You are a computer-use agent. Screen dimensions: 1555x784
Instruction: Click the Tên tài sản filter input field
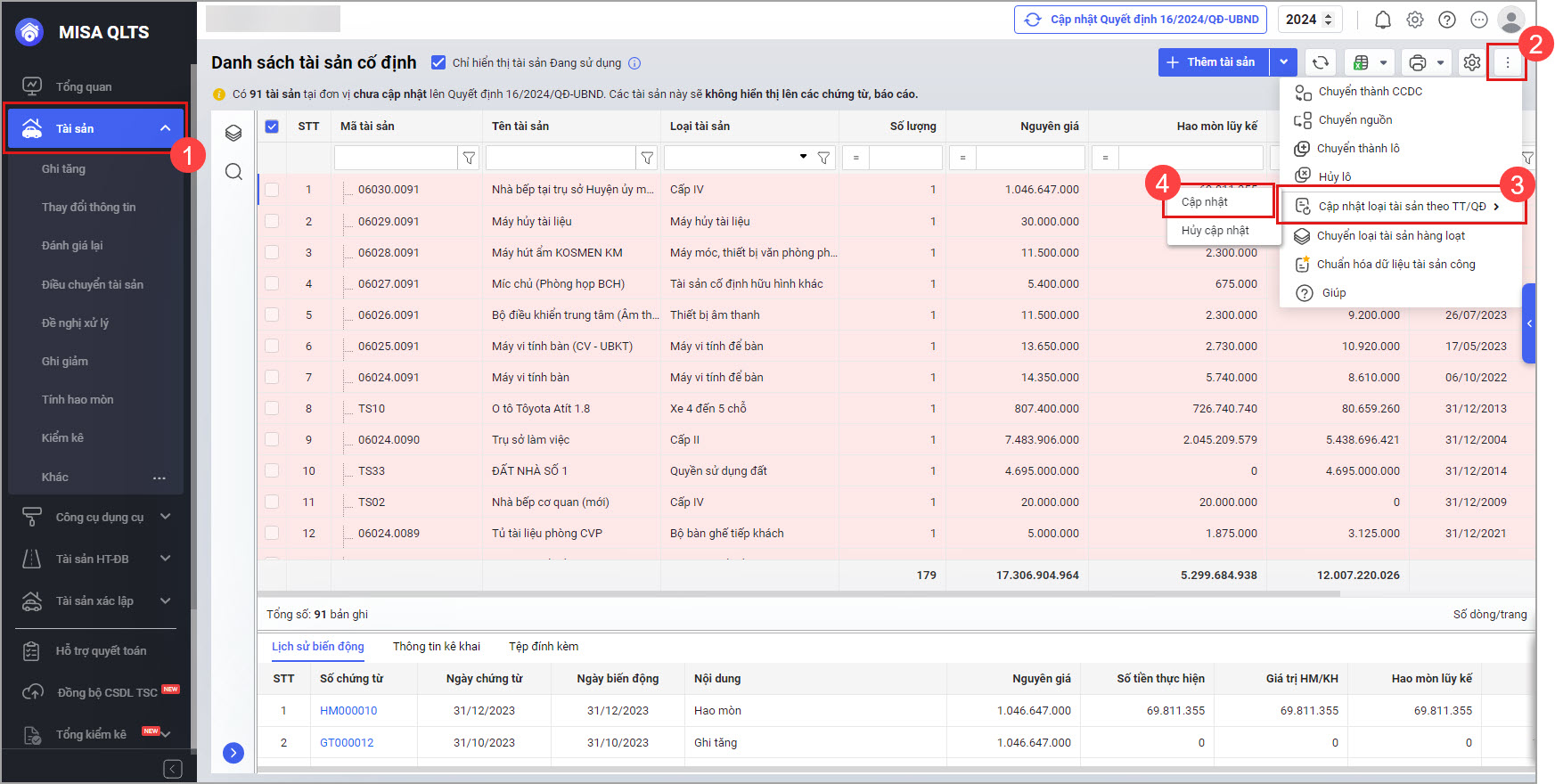[561, 158]
